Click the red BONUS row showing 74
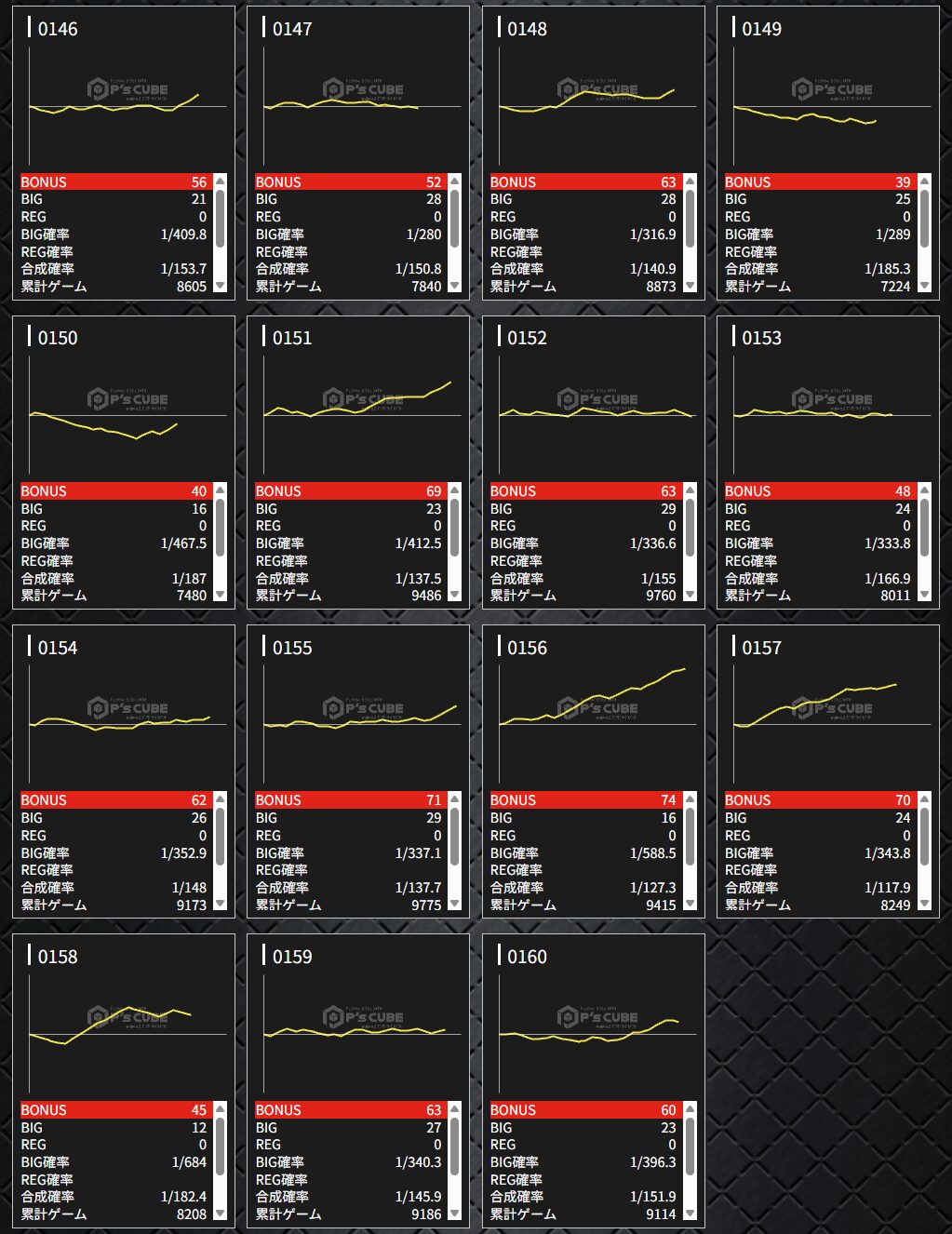This screenshot has height=1234, width=952. (583, 800)
